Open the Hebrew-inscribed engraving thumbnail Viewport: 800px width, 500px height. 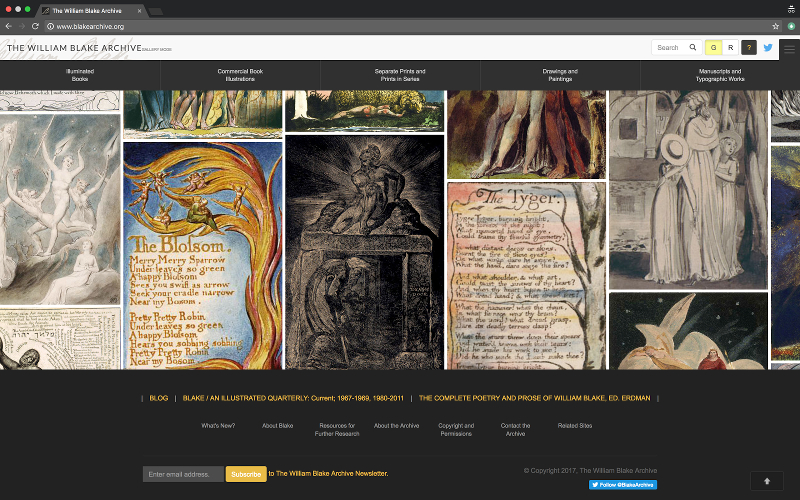click(x=60, y=338)
